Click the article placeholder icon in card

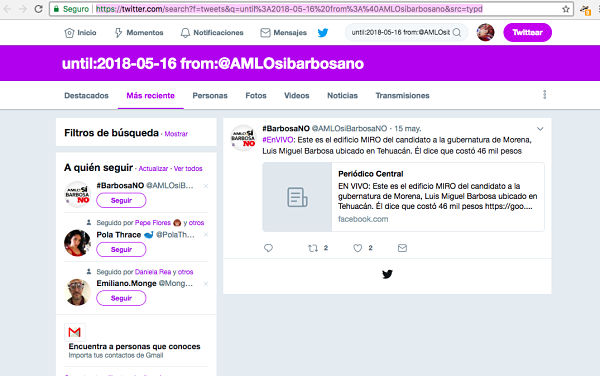click(x=297, y=197)
